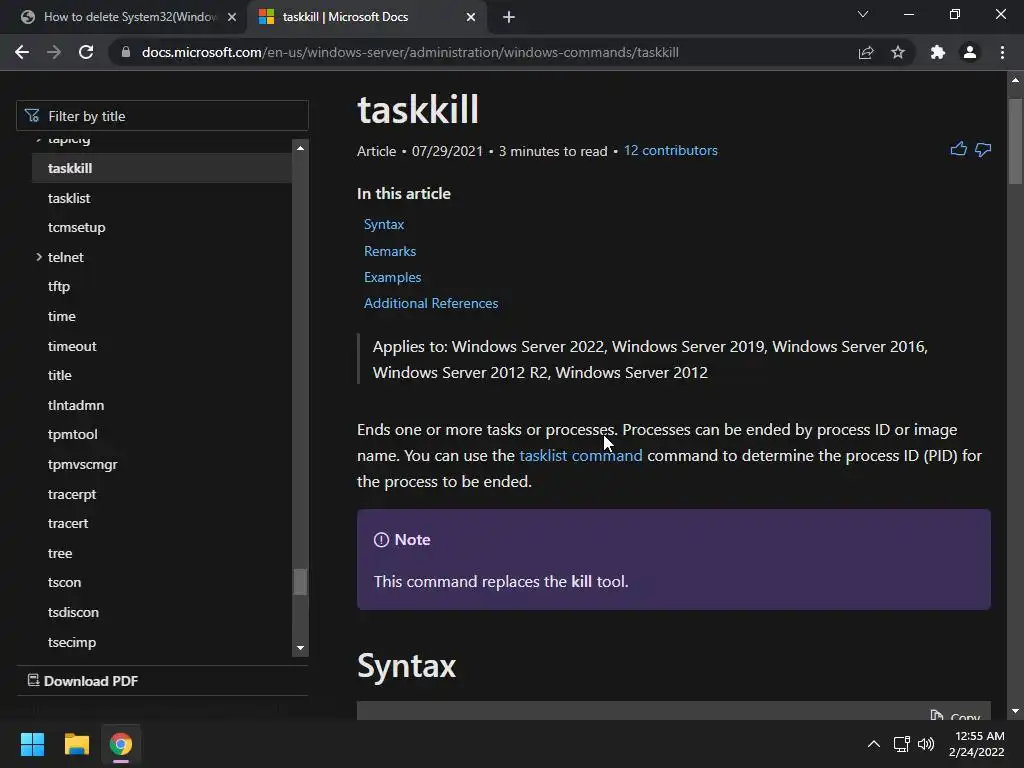Share this page from the address bar
Viewport: 1024px width, 768px height.
(866, 52)
